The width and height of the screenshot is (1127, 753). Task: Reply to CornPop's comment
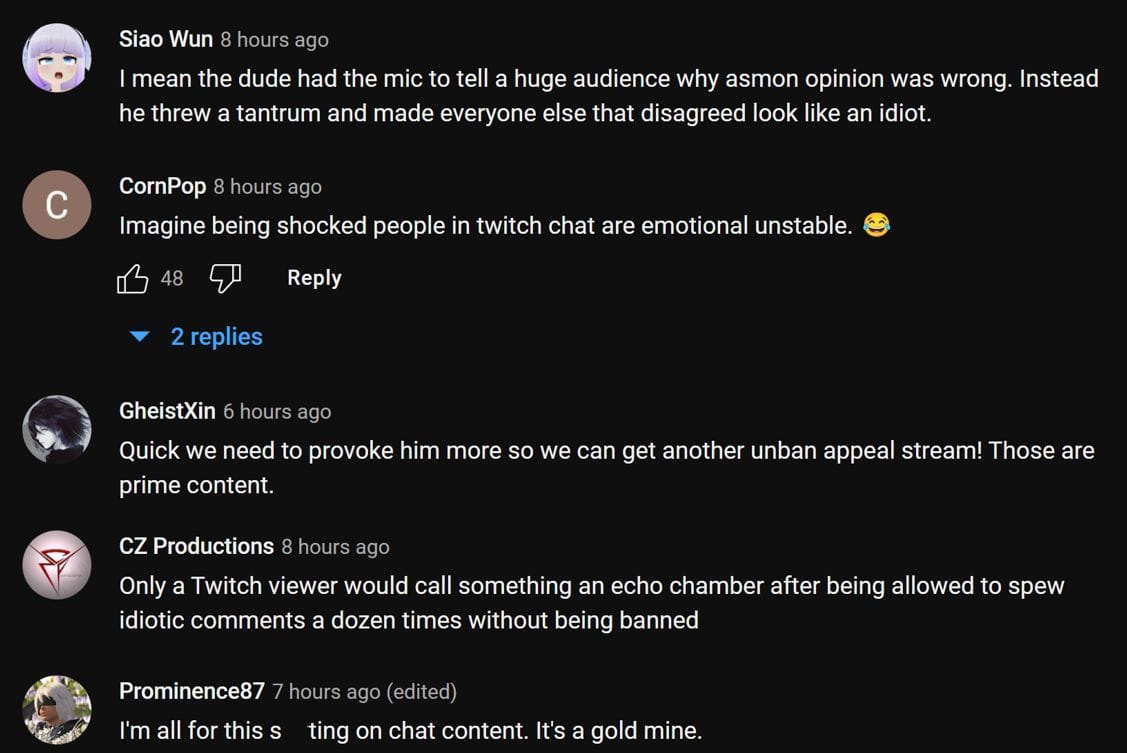314,278
